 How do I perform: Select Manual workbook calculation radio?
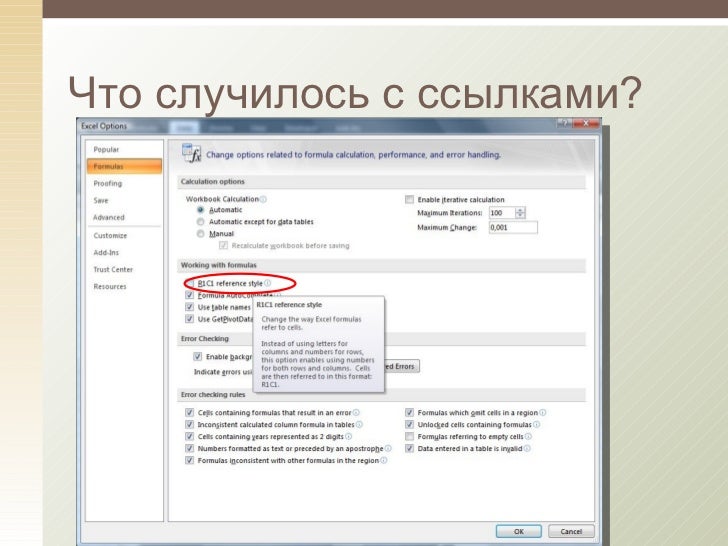click(201, 234)
